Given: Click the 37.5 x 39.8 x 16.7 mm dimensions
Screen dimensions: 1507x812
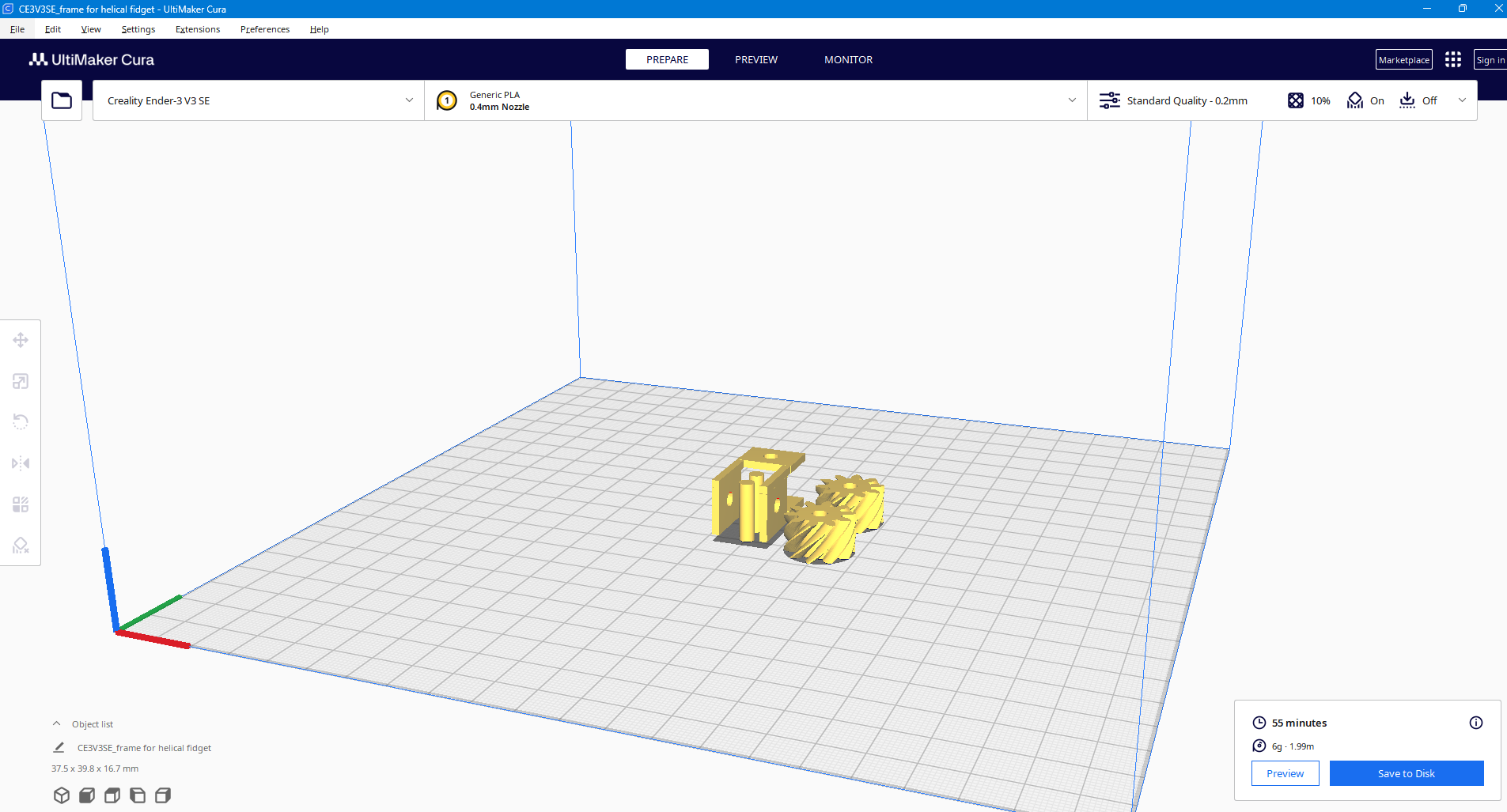Looking at the screenshot, I should [95, 769].
